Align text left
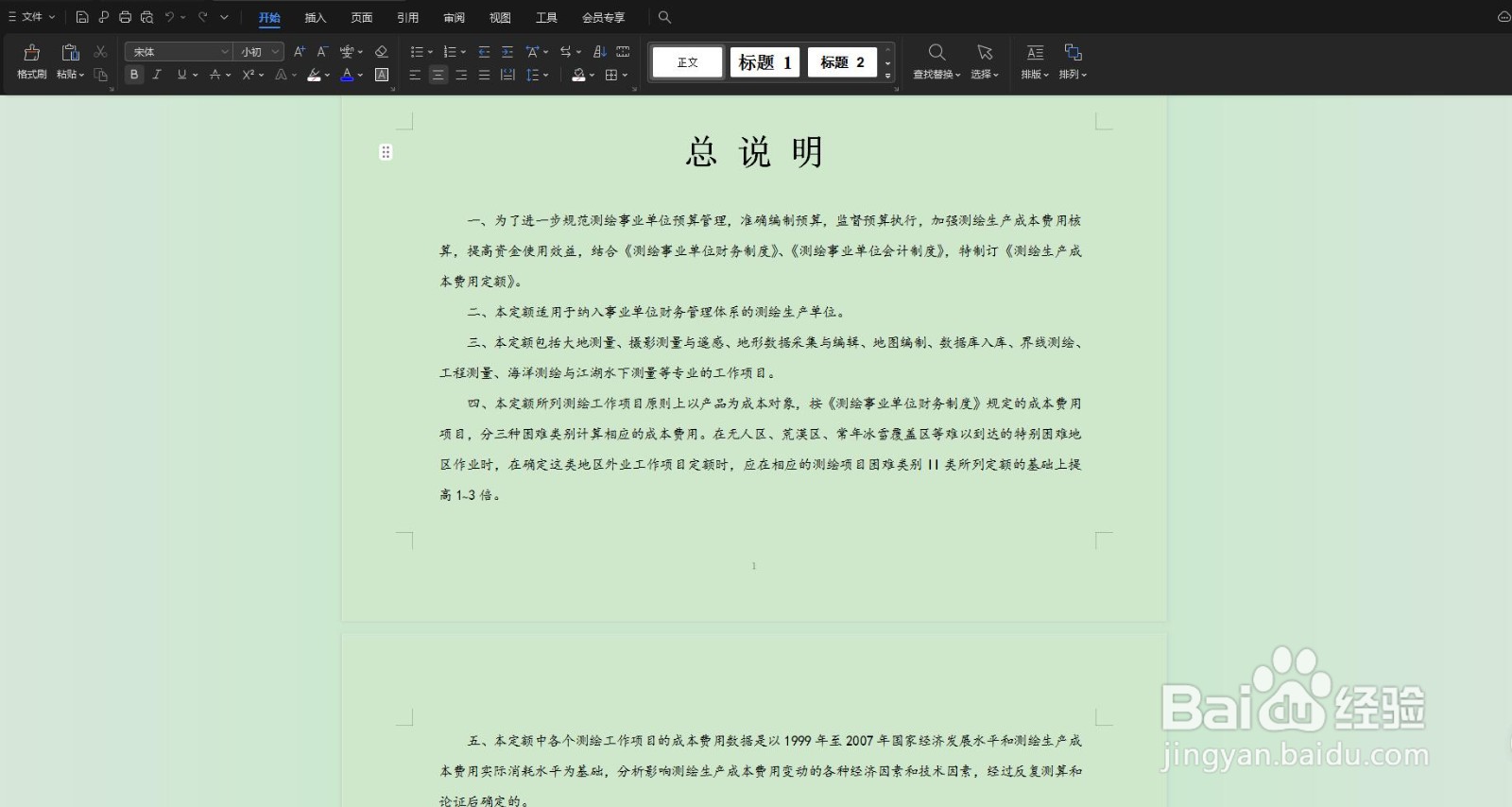 click(415, 75)
